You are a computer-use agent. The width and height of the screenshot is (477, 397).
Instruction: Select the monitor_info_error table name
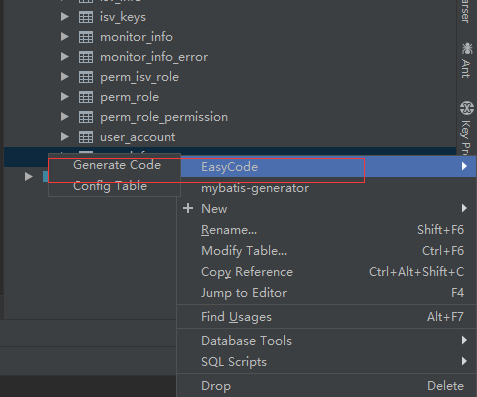(154, 57)
